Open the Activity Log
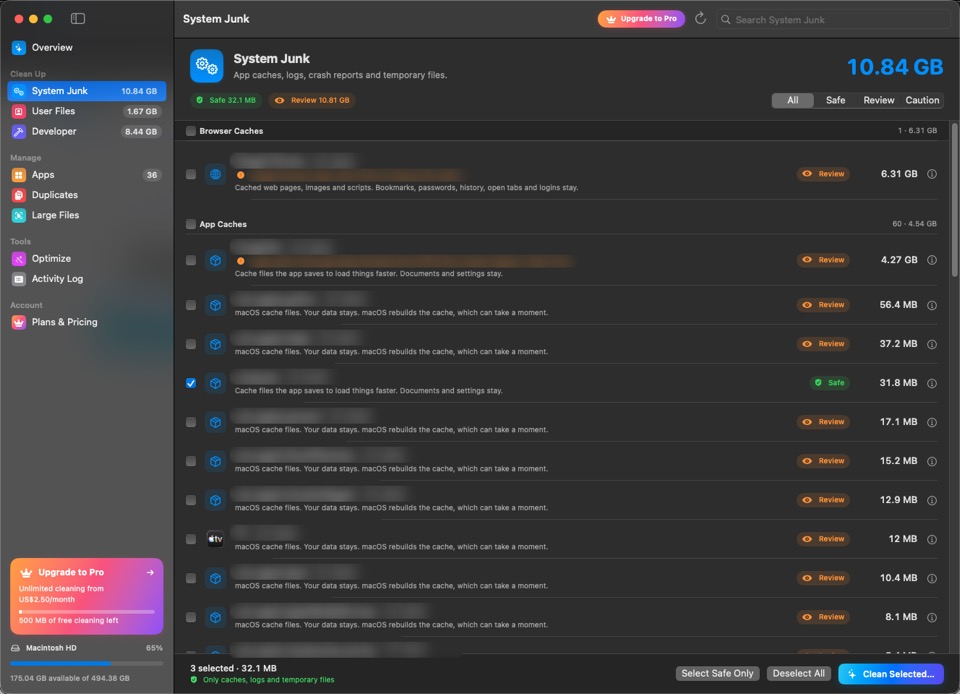The width and height of the screenshot is (960, 694). coord(87,278)
